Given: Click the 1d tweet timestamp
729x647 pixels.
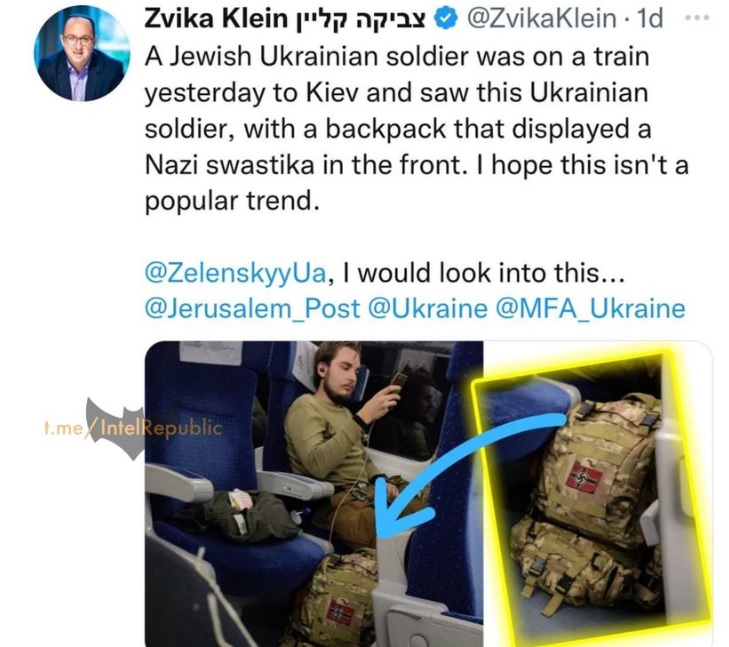Looking at the screenshot, I should coord(649,19).
